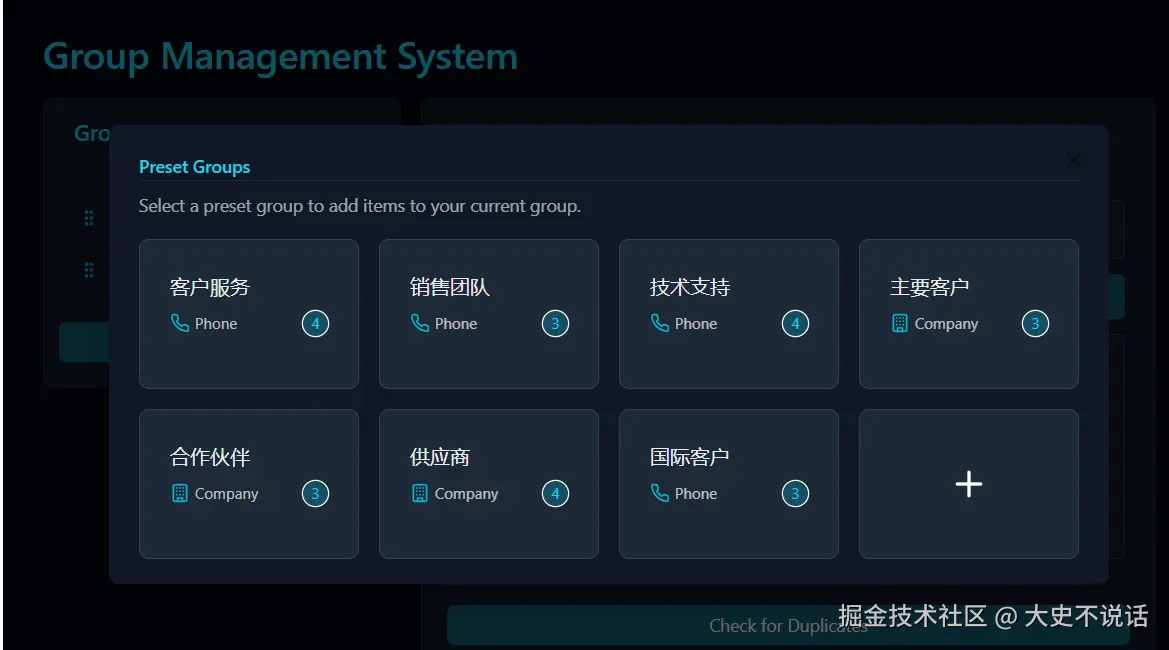Click the lower drag handle in Groups panel
The width and height of the screenshot is (1169, 650).
(x=88, y=270)
